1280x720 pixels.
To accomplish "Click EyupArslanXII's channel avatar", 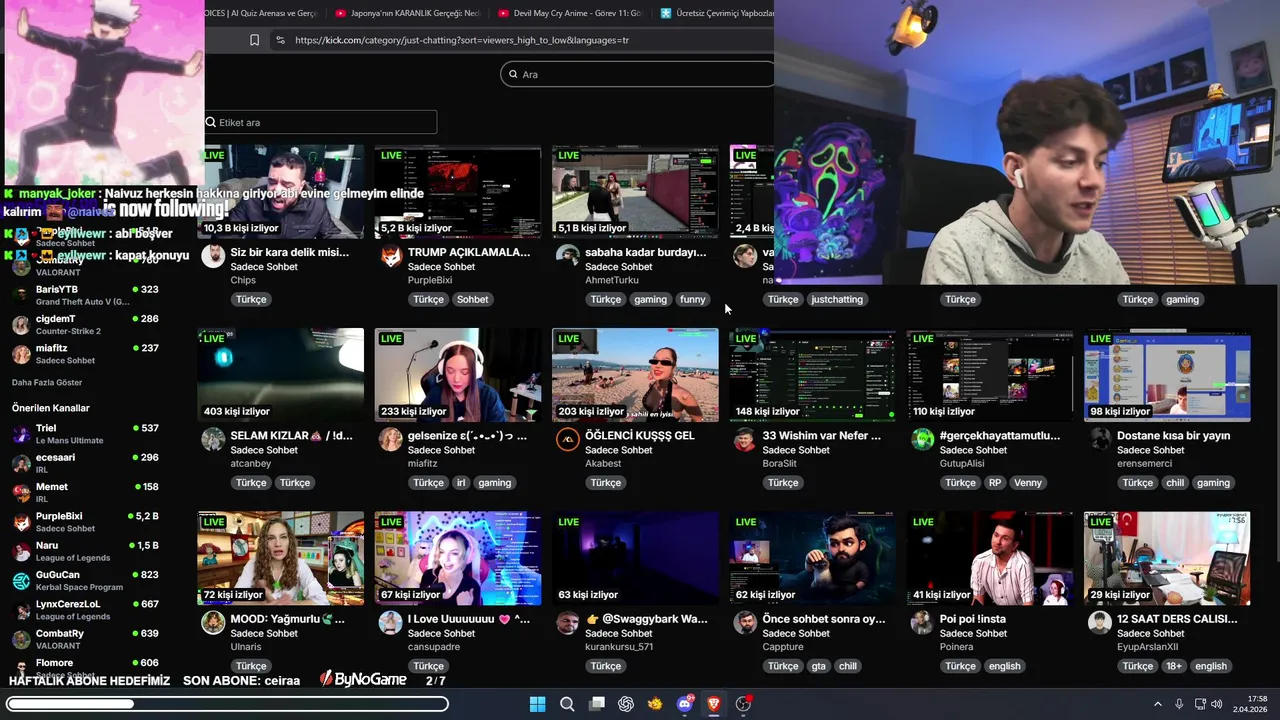I will 1100,623.
